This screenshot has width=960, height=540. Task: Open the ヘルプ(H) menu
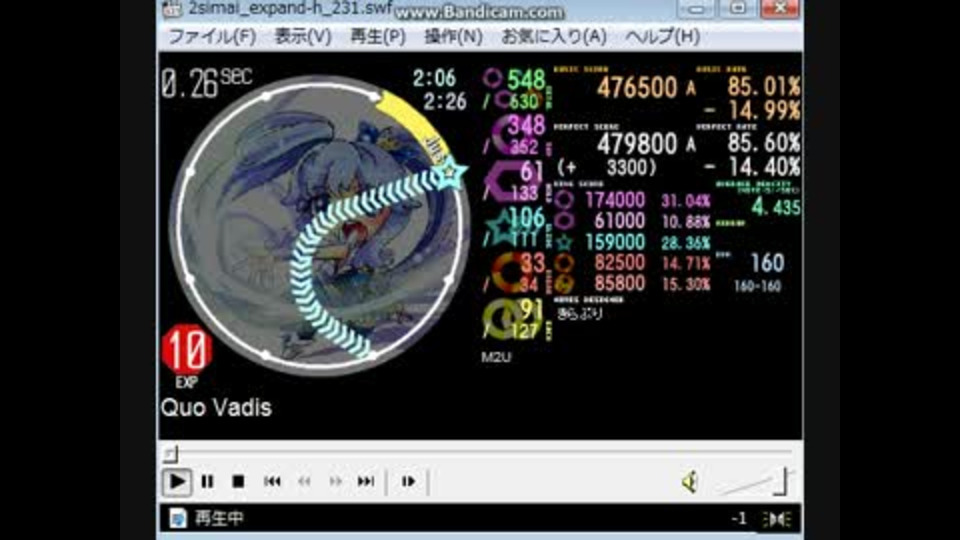(x=662, y=37)
